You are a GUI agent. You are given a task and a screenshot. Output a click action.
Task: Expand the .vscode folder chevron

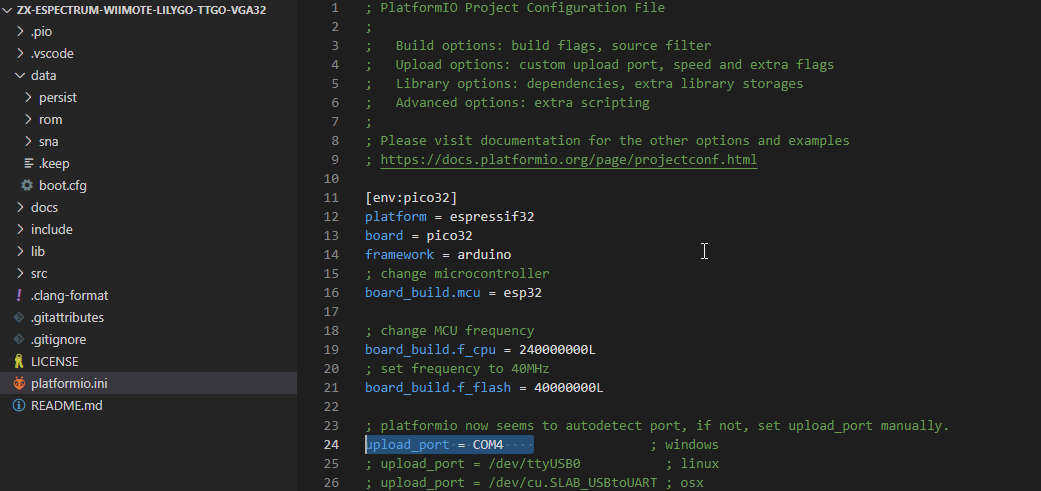(x=20, y=54)
